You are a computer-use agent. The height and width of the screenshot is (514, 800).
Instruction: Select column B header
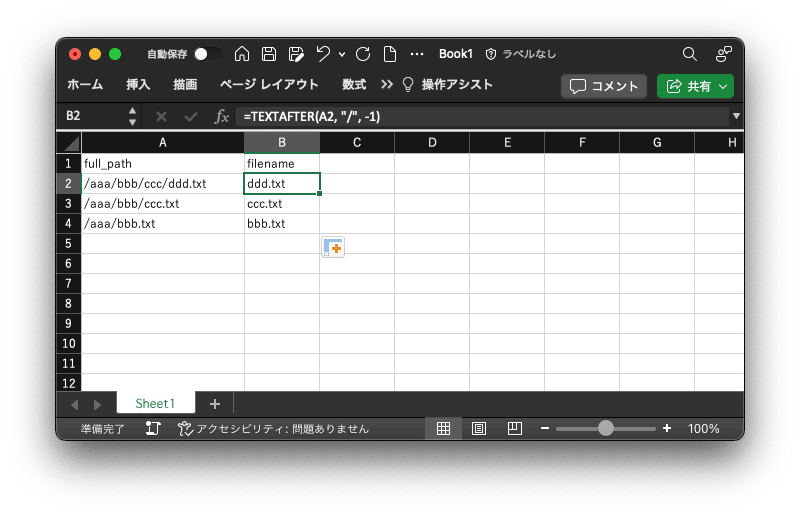pos(282,143)
